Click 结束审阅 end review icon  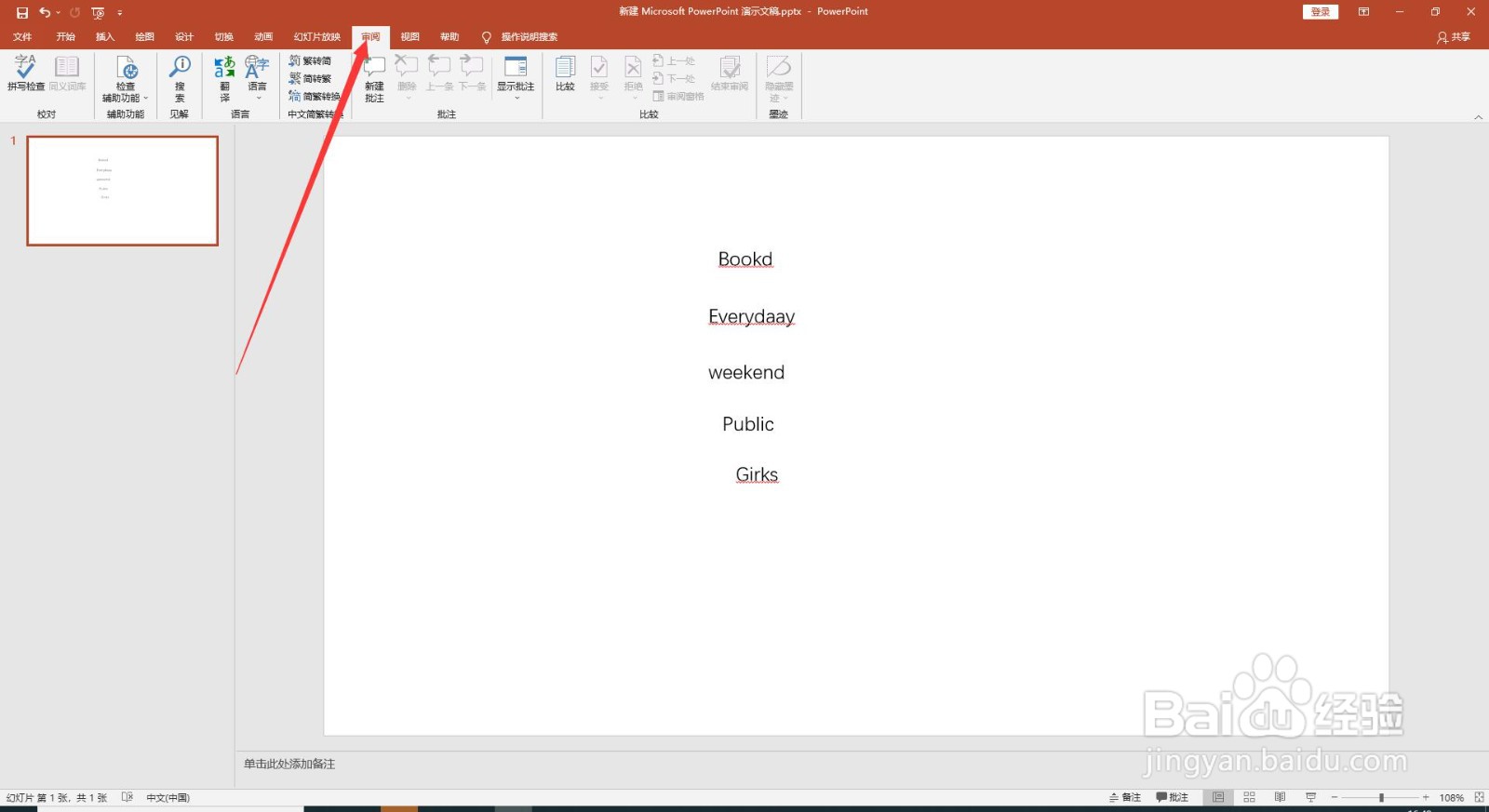click(731, 67)
